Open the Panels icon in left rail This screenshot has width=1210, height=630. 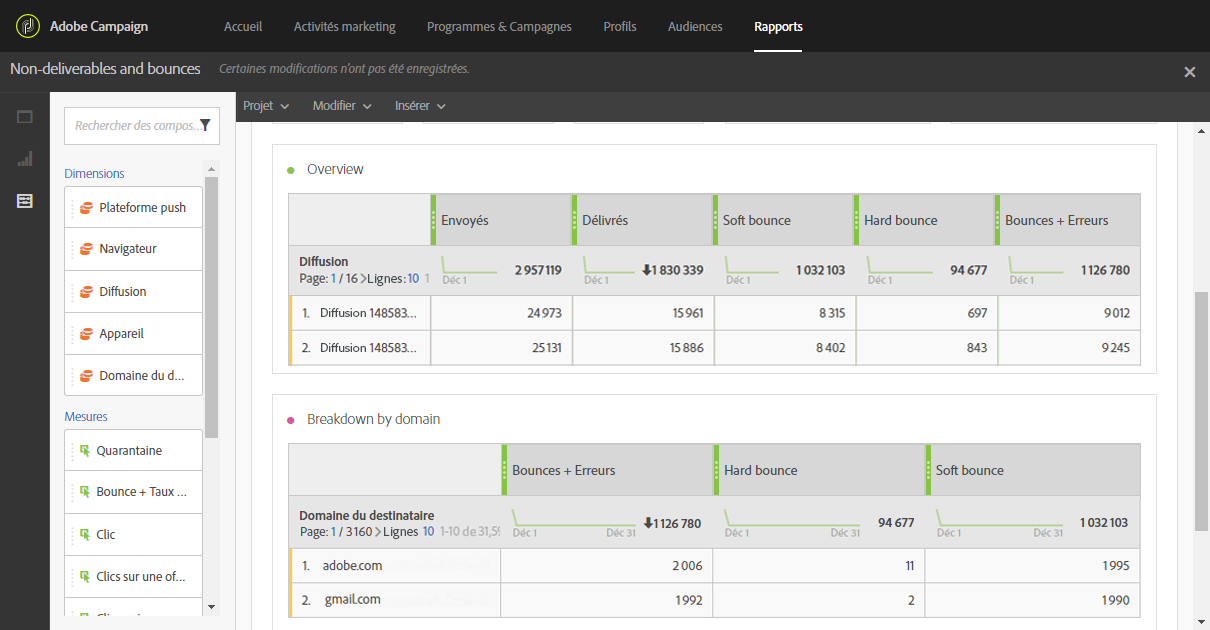[x=25, y=117]
